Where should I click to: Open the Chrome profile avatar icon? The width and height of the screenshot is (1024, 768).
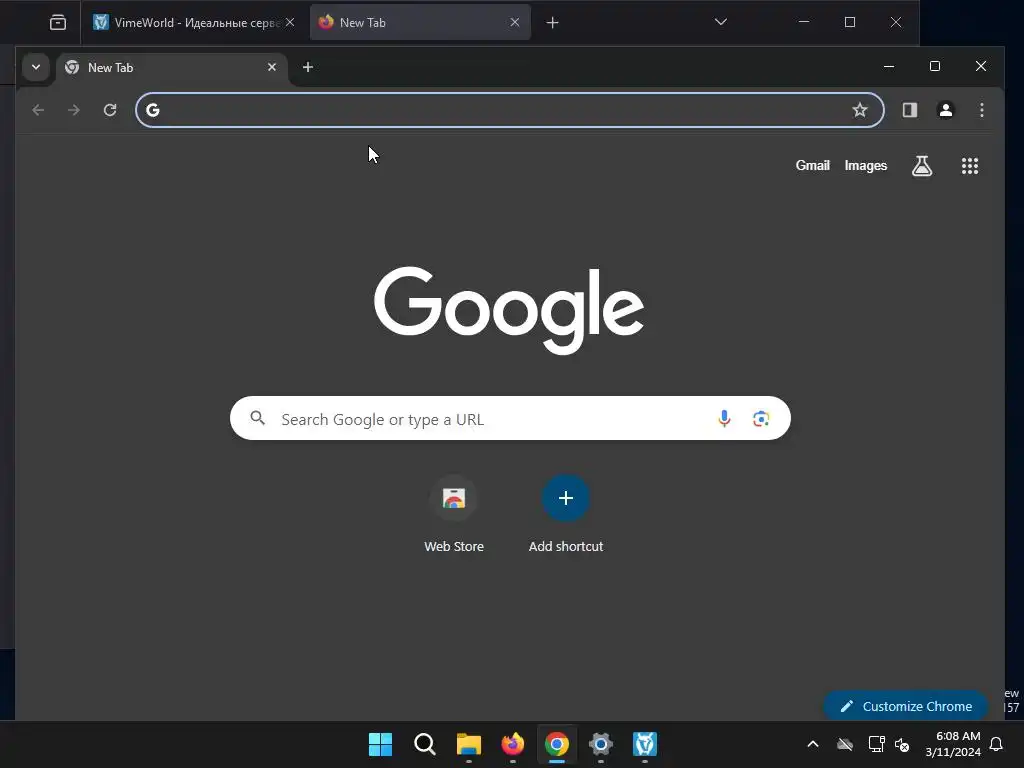coord(945,110)
